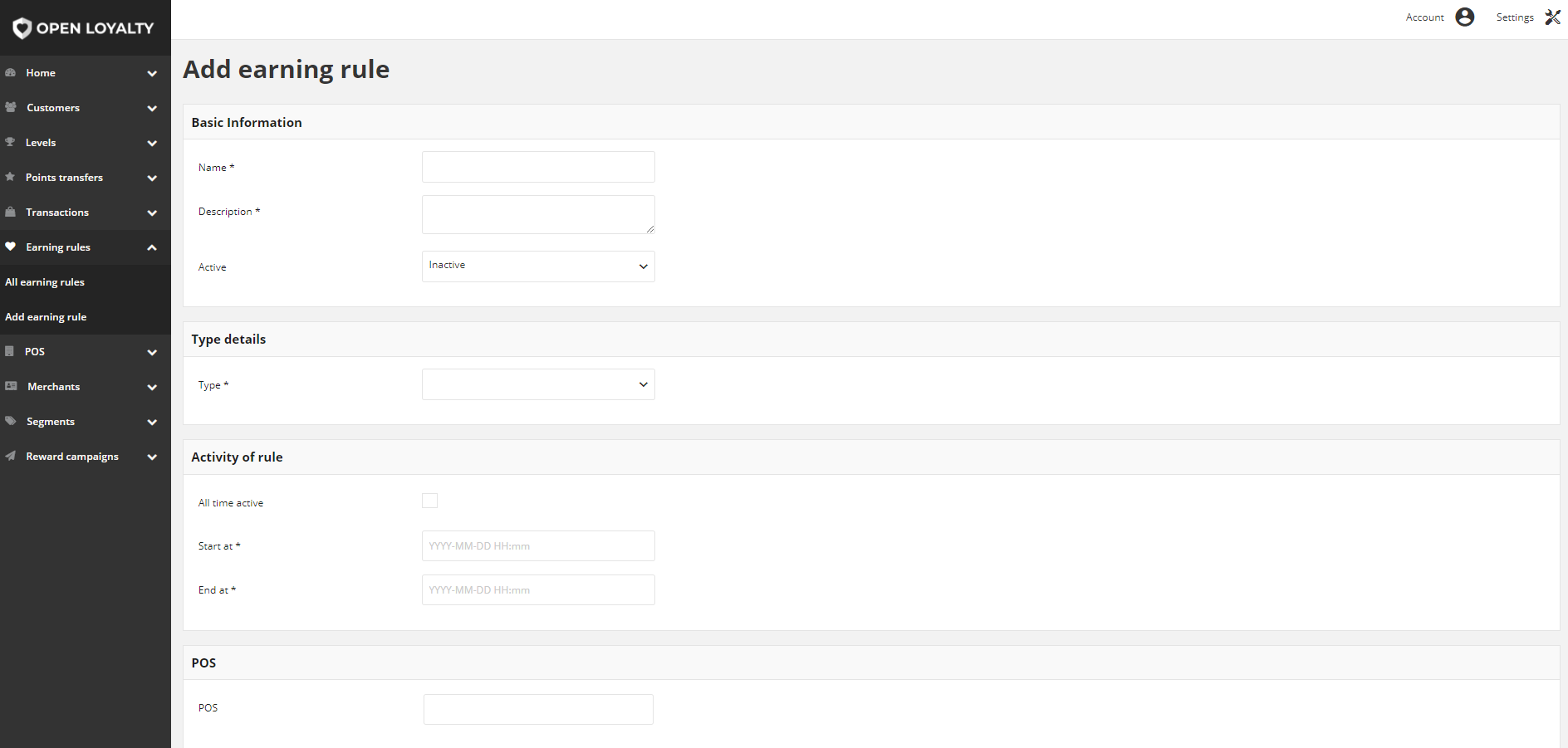Click the Reward campaigns paper plane icon
The height and width of the screenshot is (748, 1568).
[10, 457]
